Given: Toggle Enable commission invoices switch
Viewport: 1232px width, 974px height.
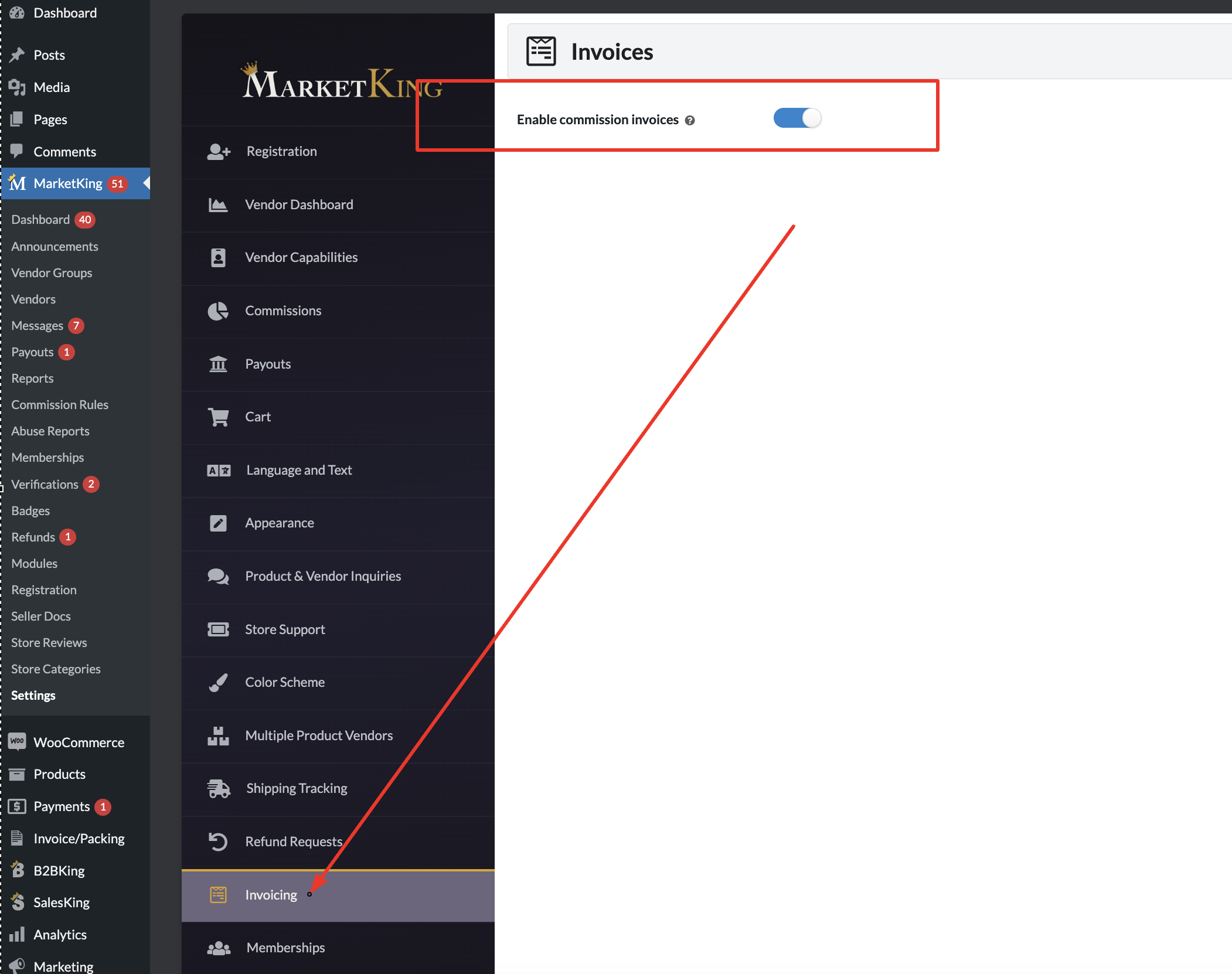Looking at the screenshot, I should pos(797,118).
